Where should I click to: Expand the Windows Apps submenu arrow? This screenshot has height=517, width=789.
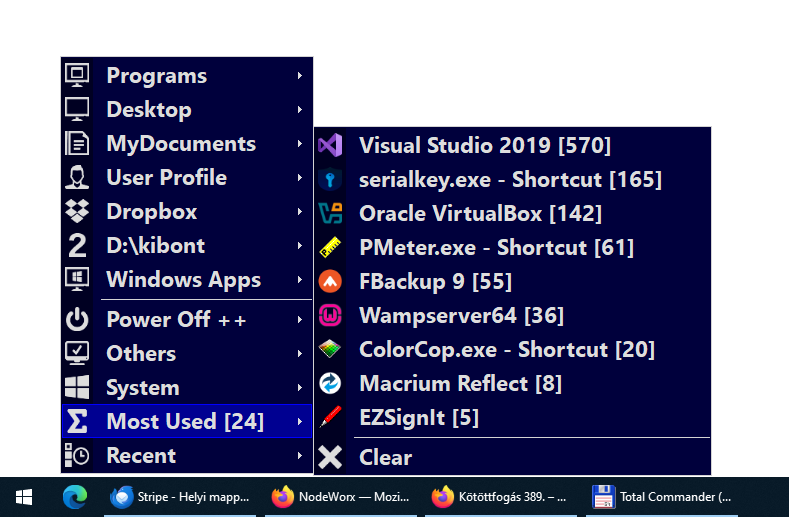pyautogui.click(x=300, y=280)
